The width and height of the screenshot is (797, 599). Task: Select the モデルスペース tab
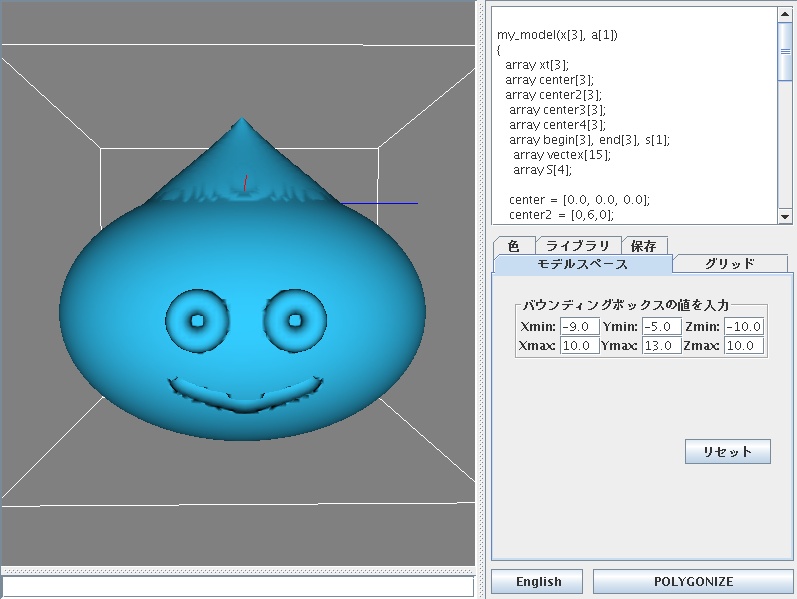(583, 264)
